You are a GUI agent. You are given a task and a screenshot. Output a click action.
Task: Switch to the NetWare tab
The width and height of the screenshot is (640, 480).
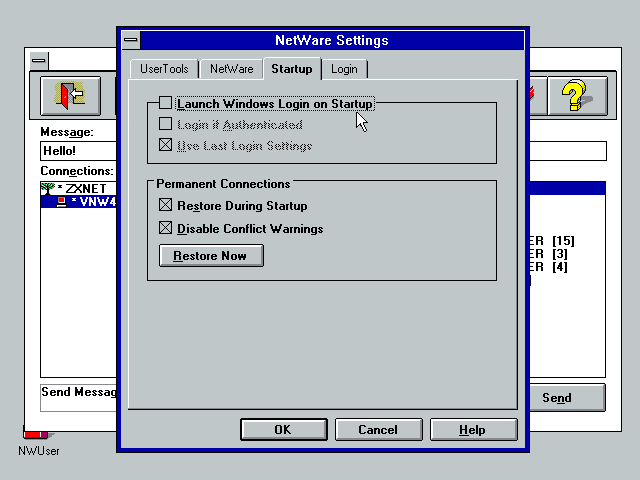coord(231,69)
